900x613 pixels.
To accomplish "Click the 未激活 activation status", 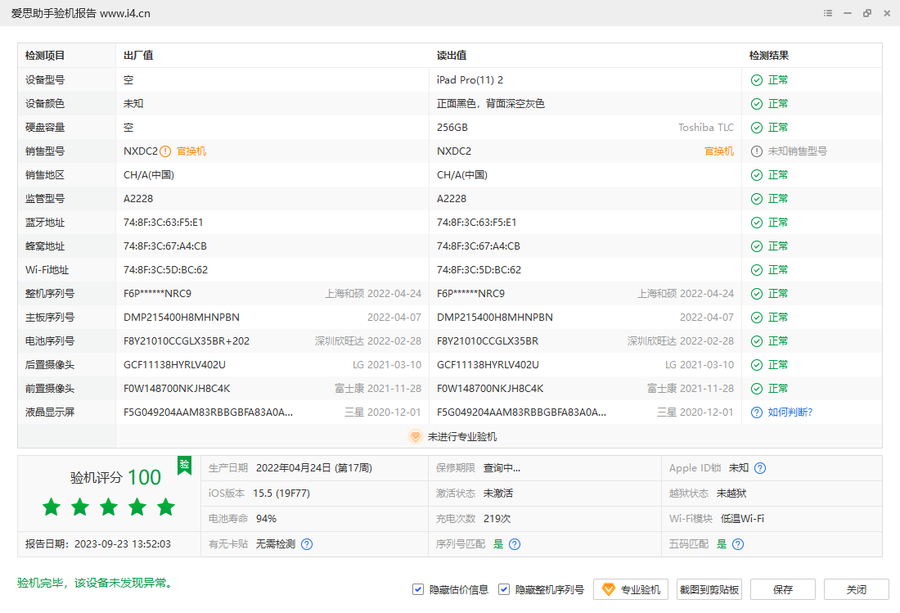I will 498,494.
